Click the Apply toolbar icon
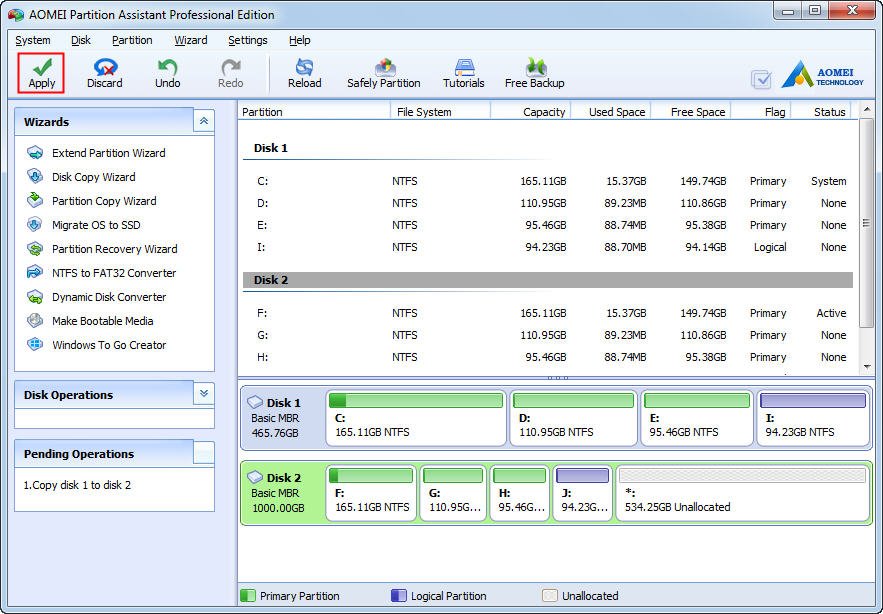This screenshot has height=614, width=883. [x=41, y=73]
